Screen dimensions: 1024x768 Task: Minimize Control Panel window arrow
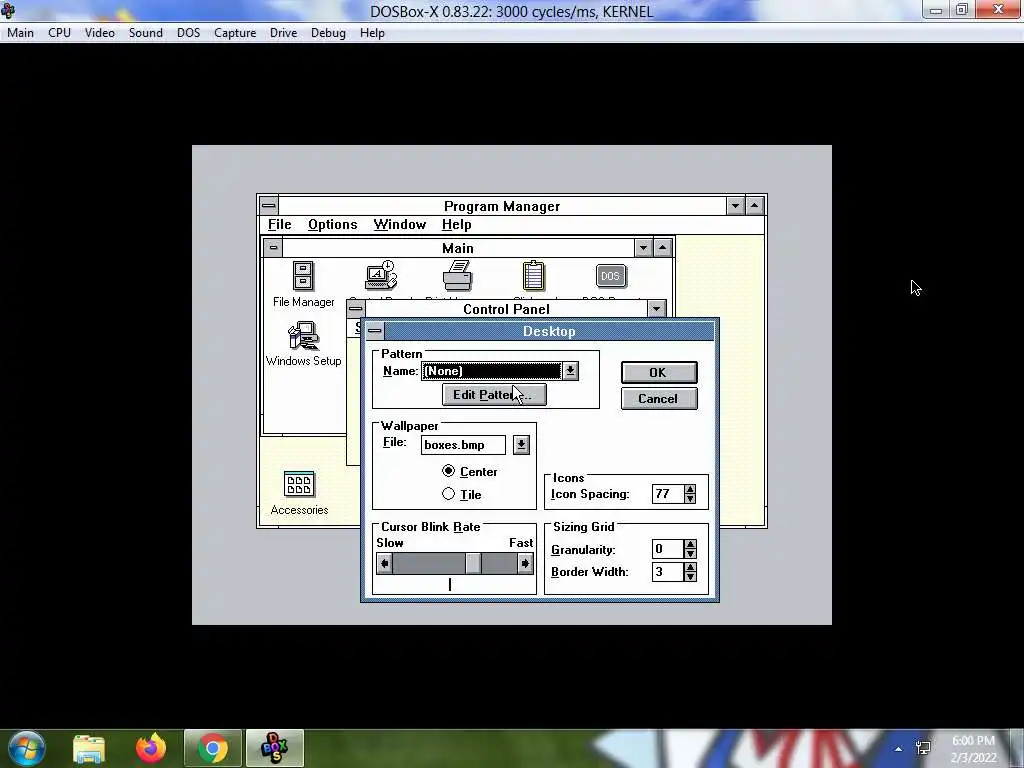656,309
